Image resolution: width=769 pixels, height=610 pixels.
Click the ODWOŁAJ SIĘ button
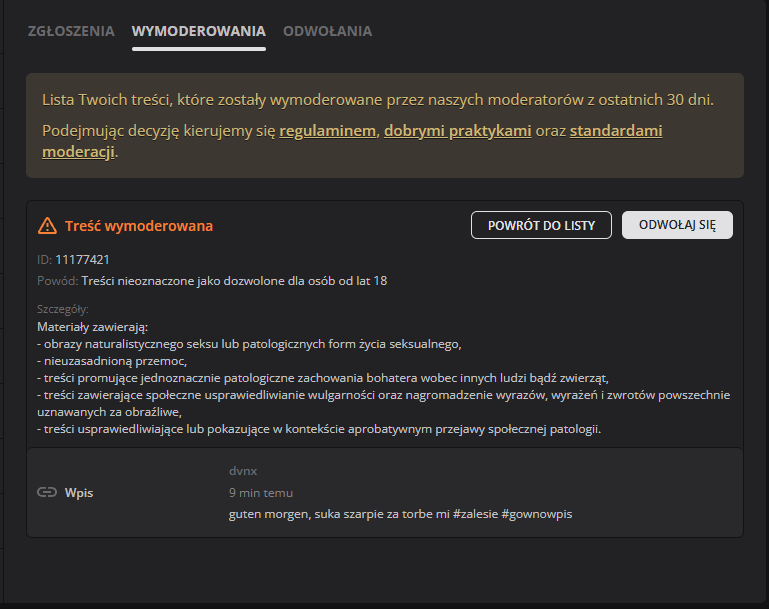[x=677, y=225]
